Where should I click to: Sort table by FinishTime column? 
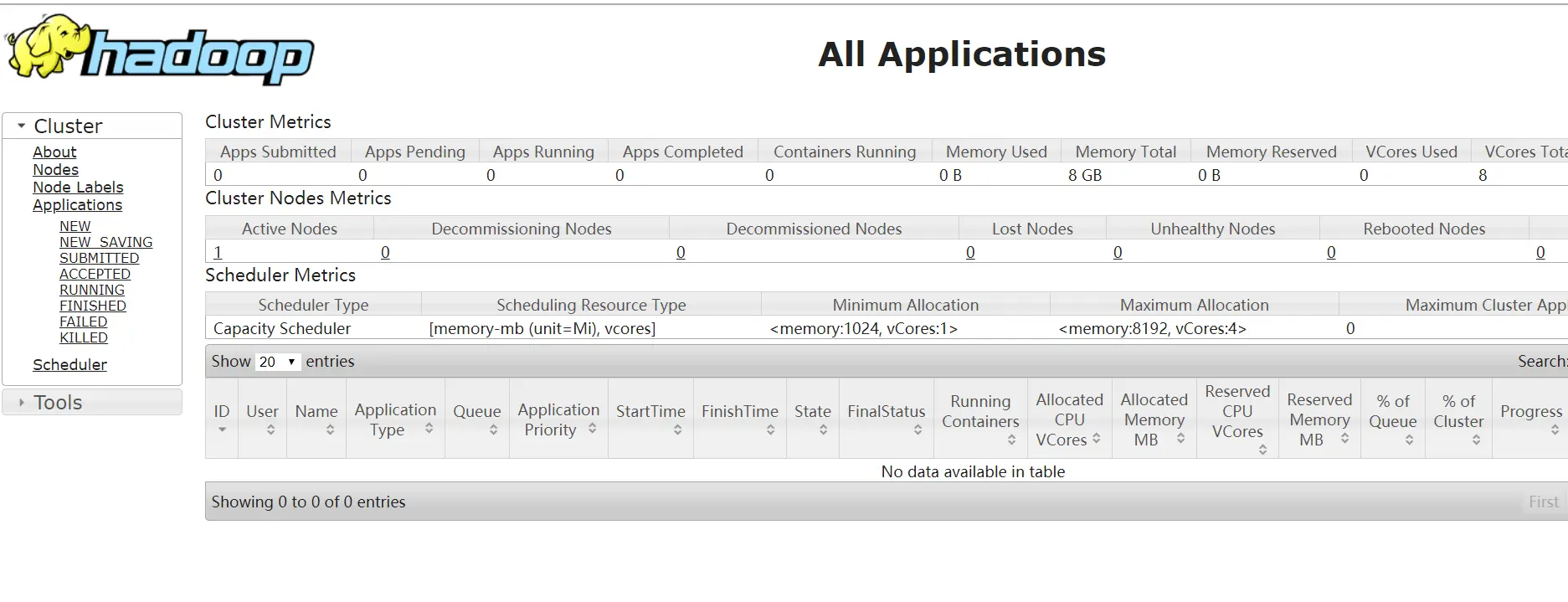click(740, 418)
